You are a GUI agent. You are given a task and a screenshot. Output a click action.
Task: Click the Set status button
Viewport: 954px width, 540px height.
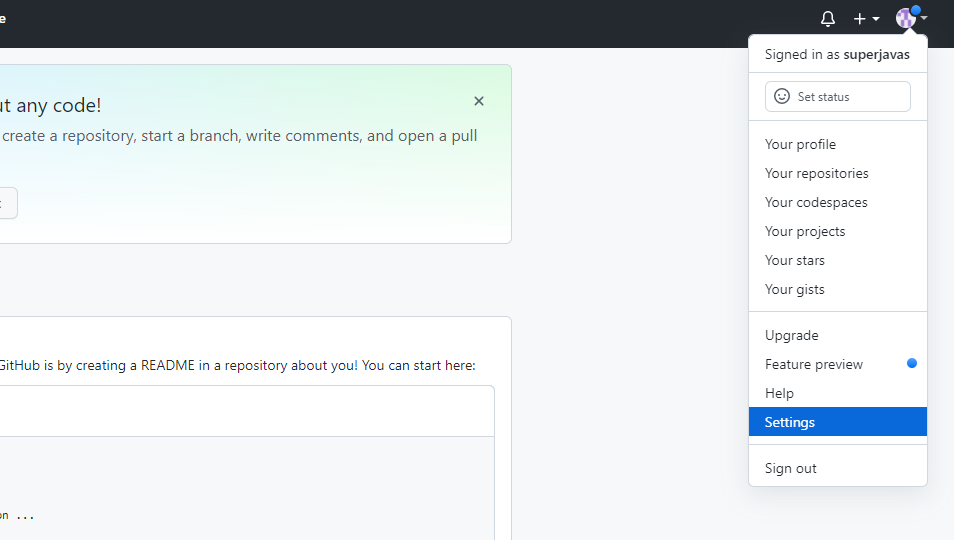tap(838, 97)
